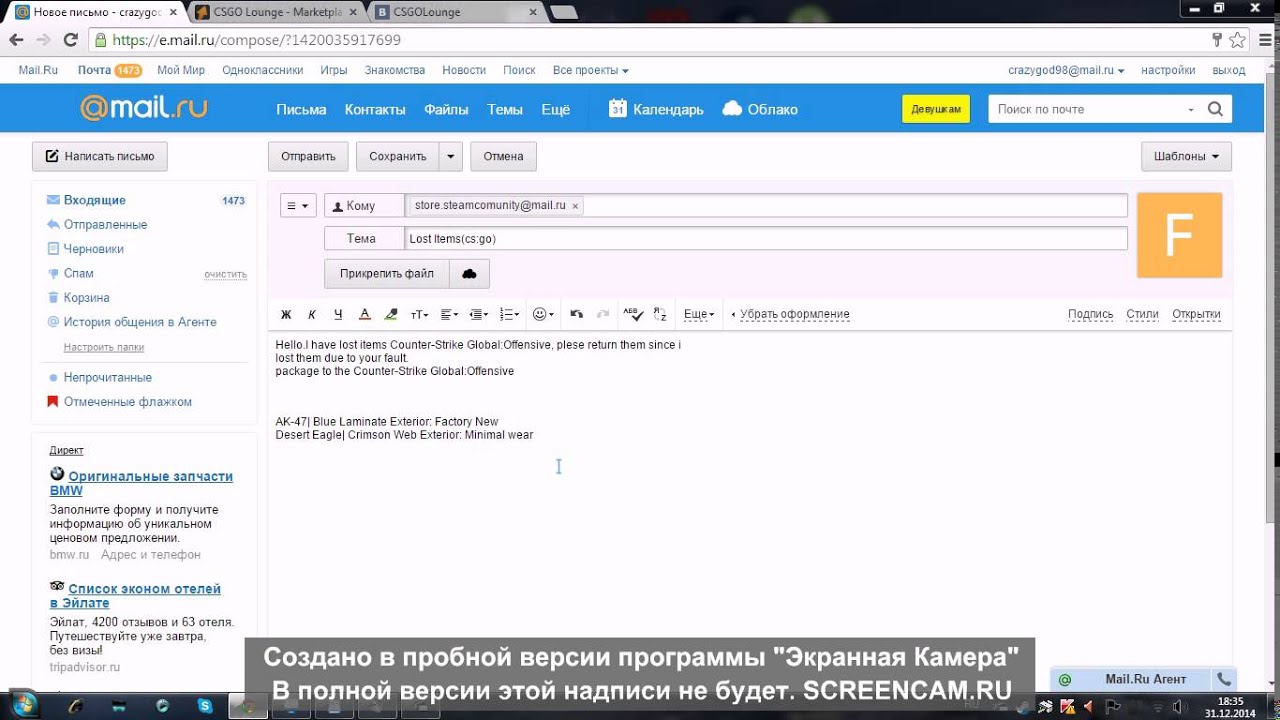The width and height of the screenshot is (1280, 720).
Task: Remove recipient store.steamcomunity@mail.ru with the x
Action: click(575, 205)
